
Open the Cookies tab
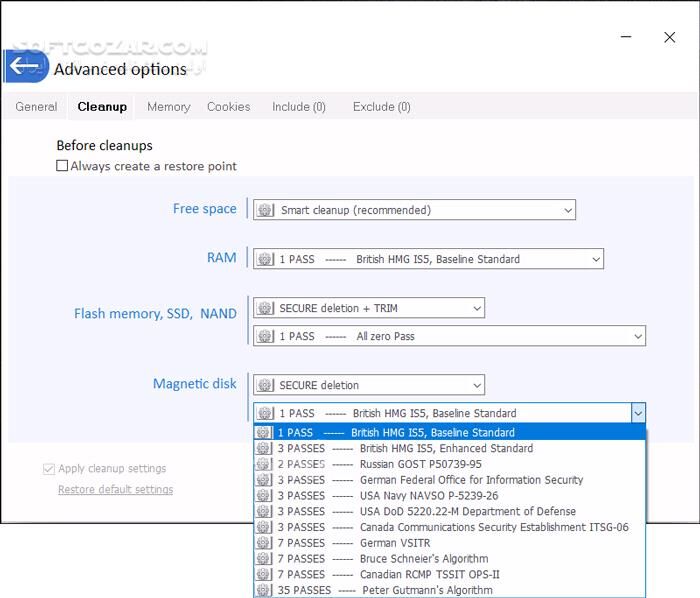(x=228, y=107)
